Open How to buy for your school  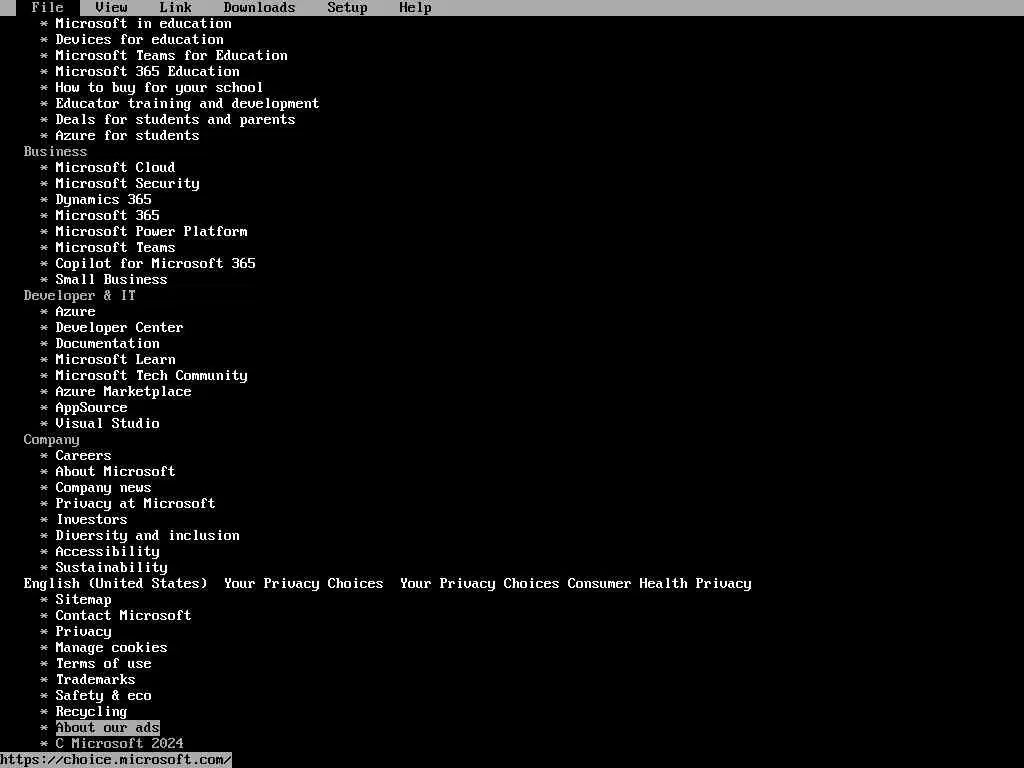pos(159,88)
